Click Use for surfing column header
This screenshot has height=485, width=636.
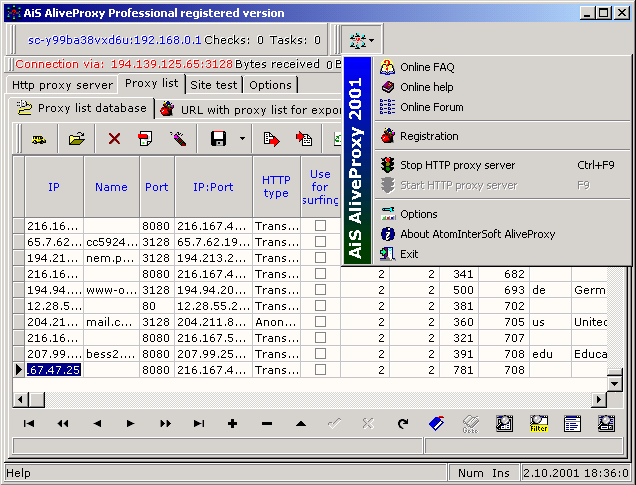(320, 187)
